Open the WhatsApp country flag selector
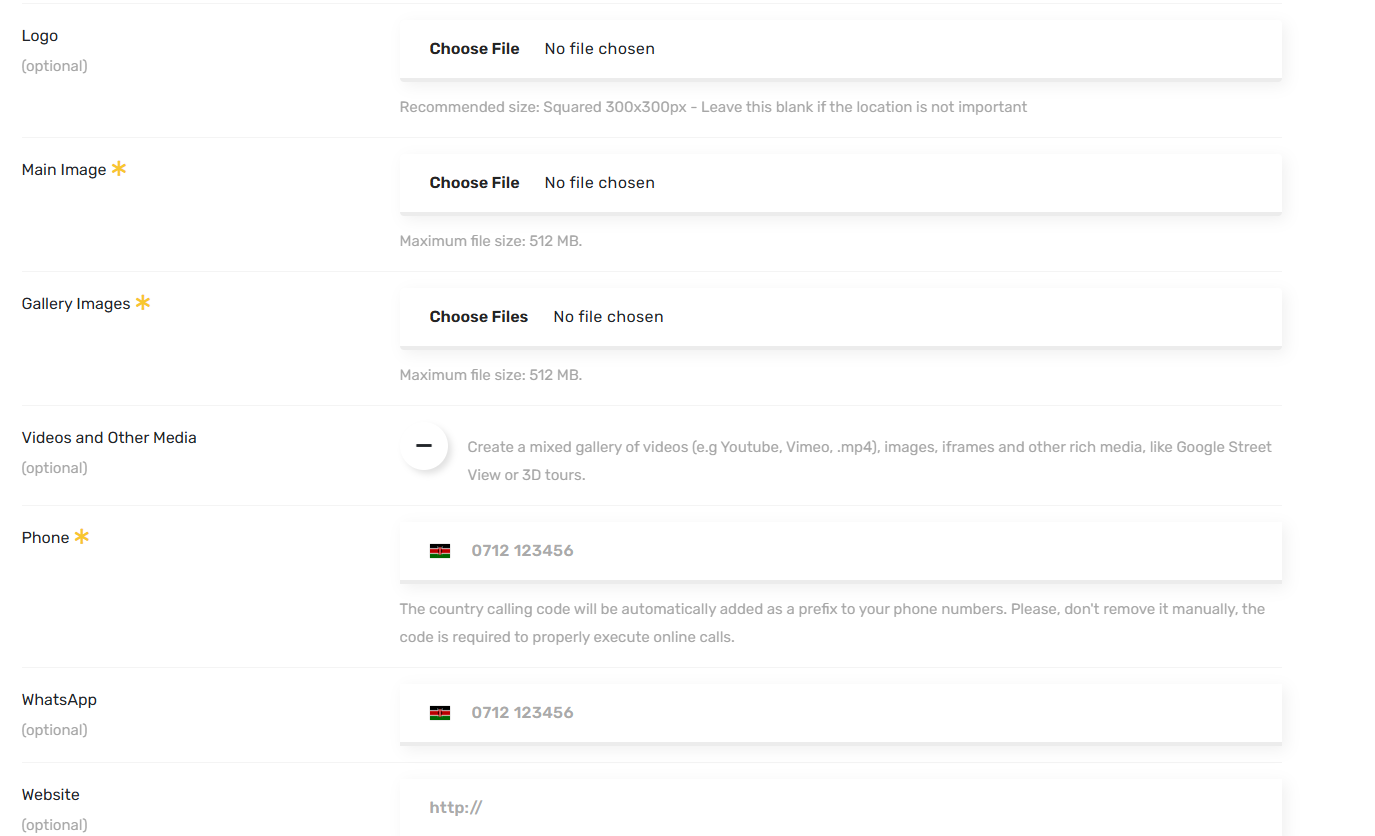The width and height of the screenshot is (1375, 836). click(440, 713)
